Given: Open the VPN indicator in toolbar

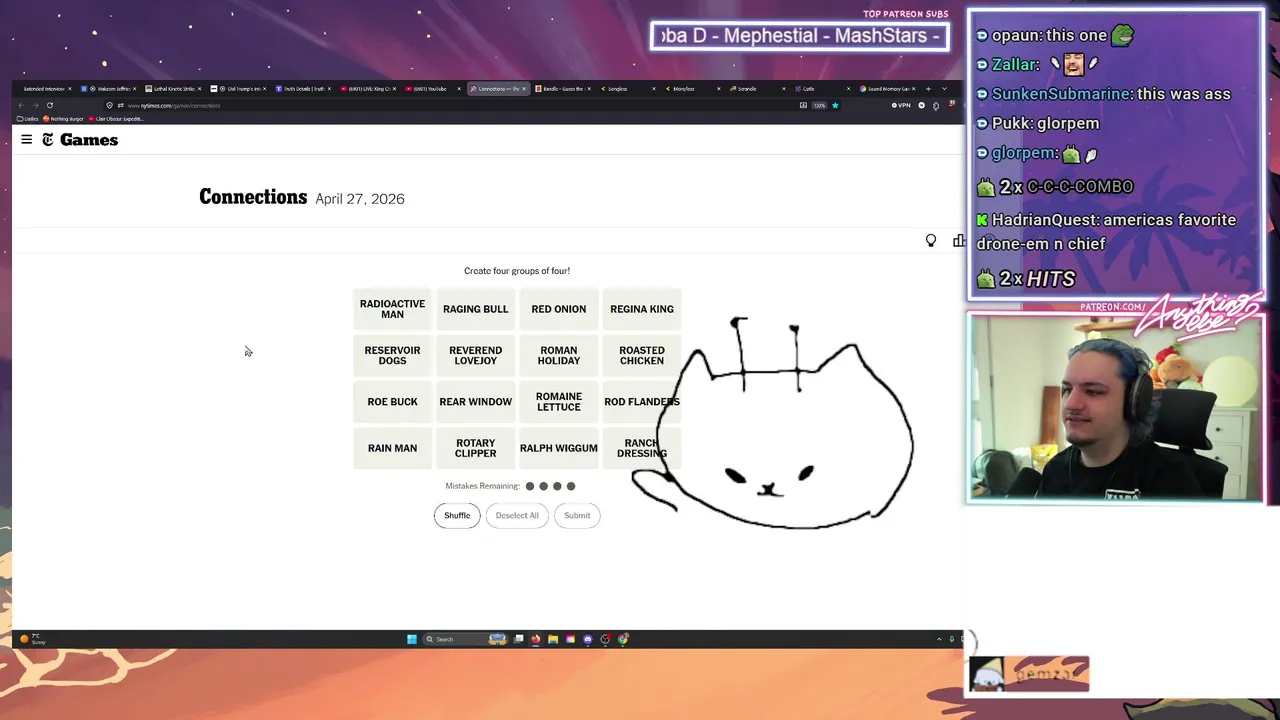Looking at the screenshot, I should (x=901, y=105).
